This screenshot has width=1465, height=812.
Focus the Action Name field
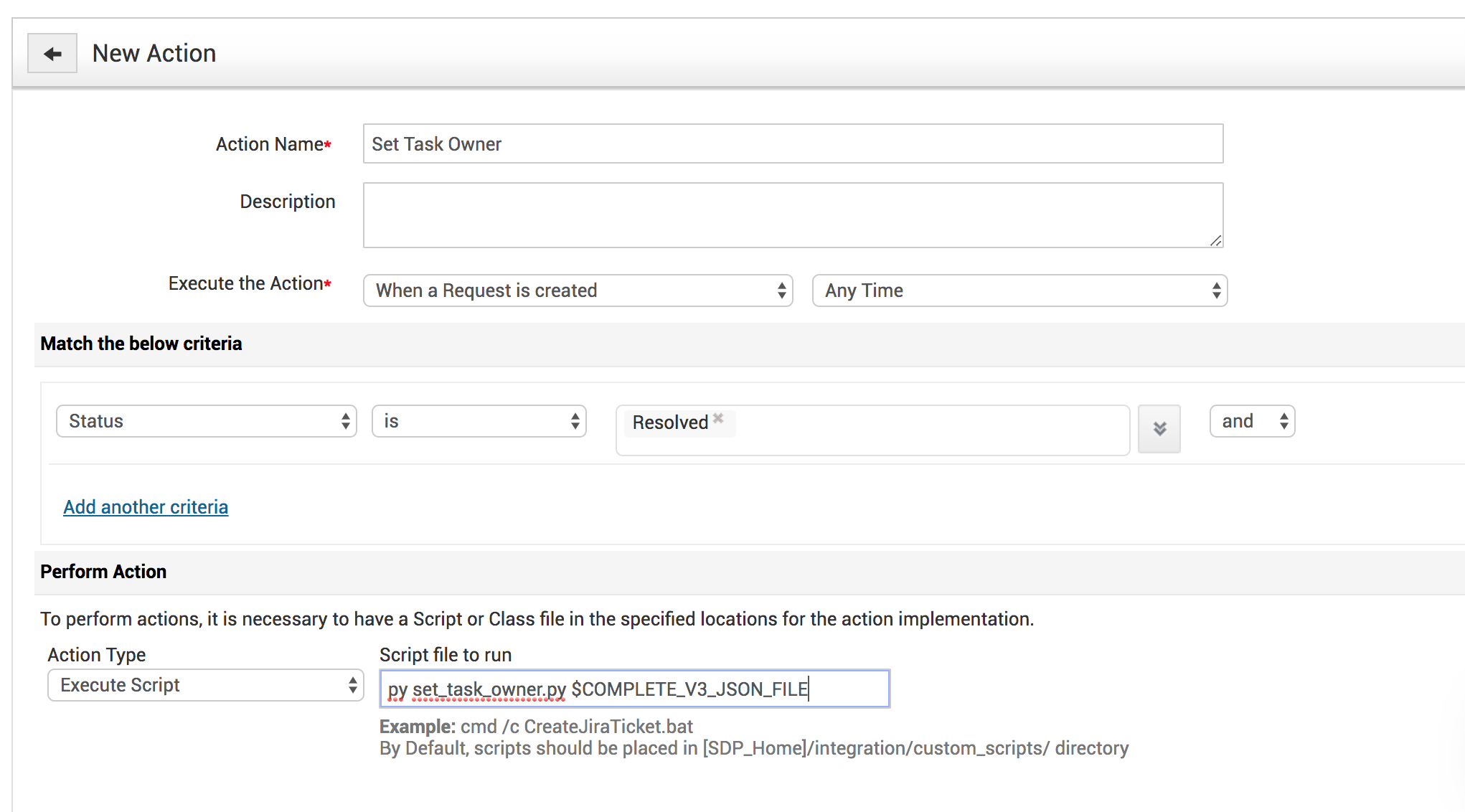click(x=793, y=144)
